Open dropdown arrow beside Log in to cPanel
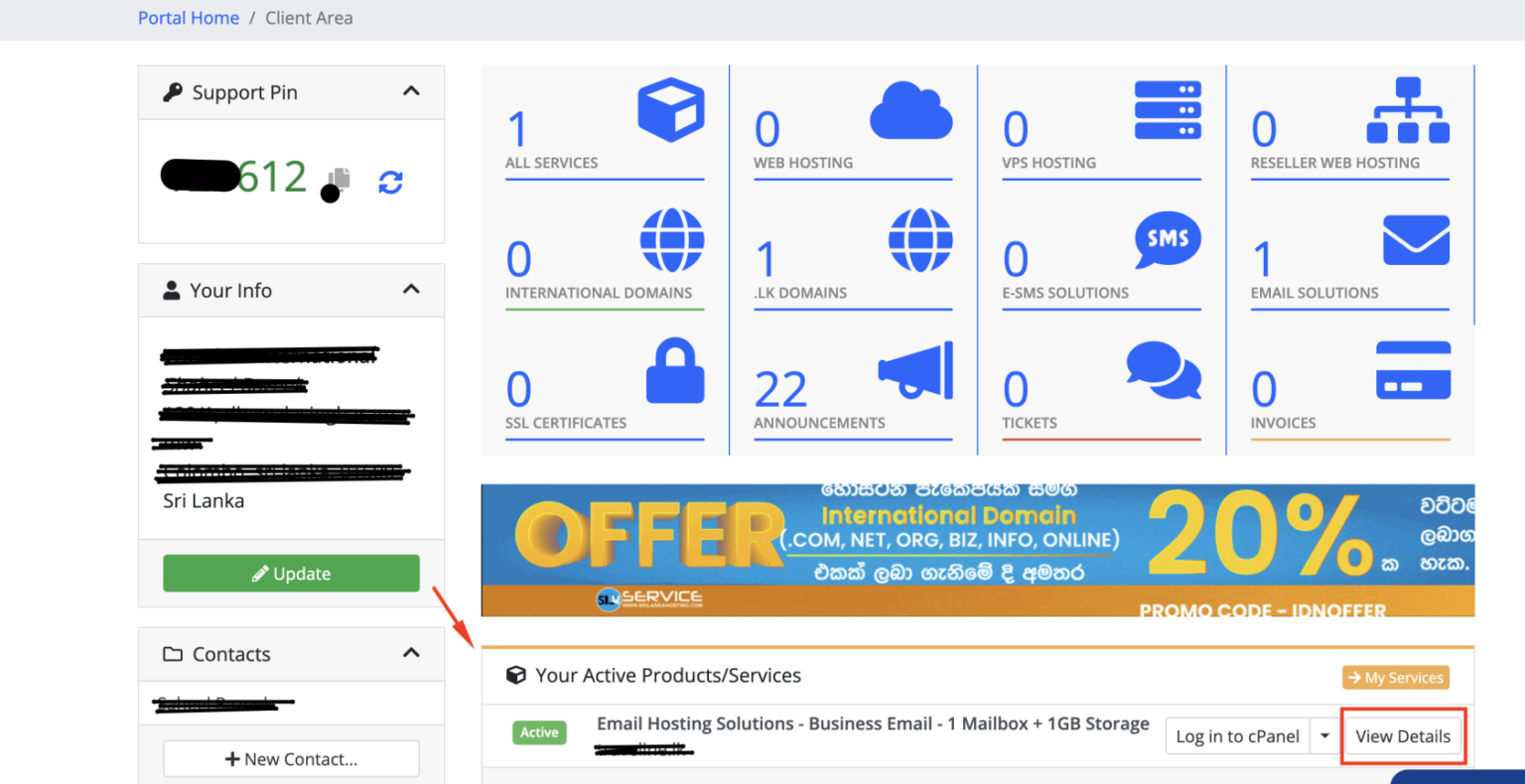 pos(1324,736)
